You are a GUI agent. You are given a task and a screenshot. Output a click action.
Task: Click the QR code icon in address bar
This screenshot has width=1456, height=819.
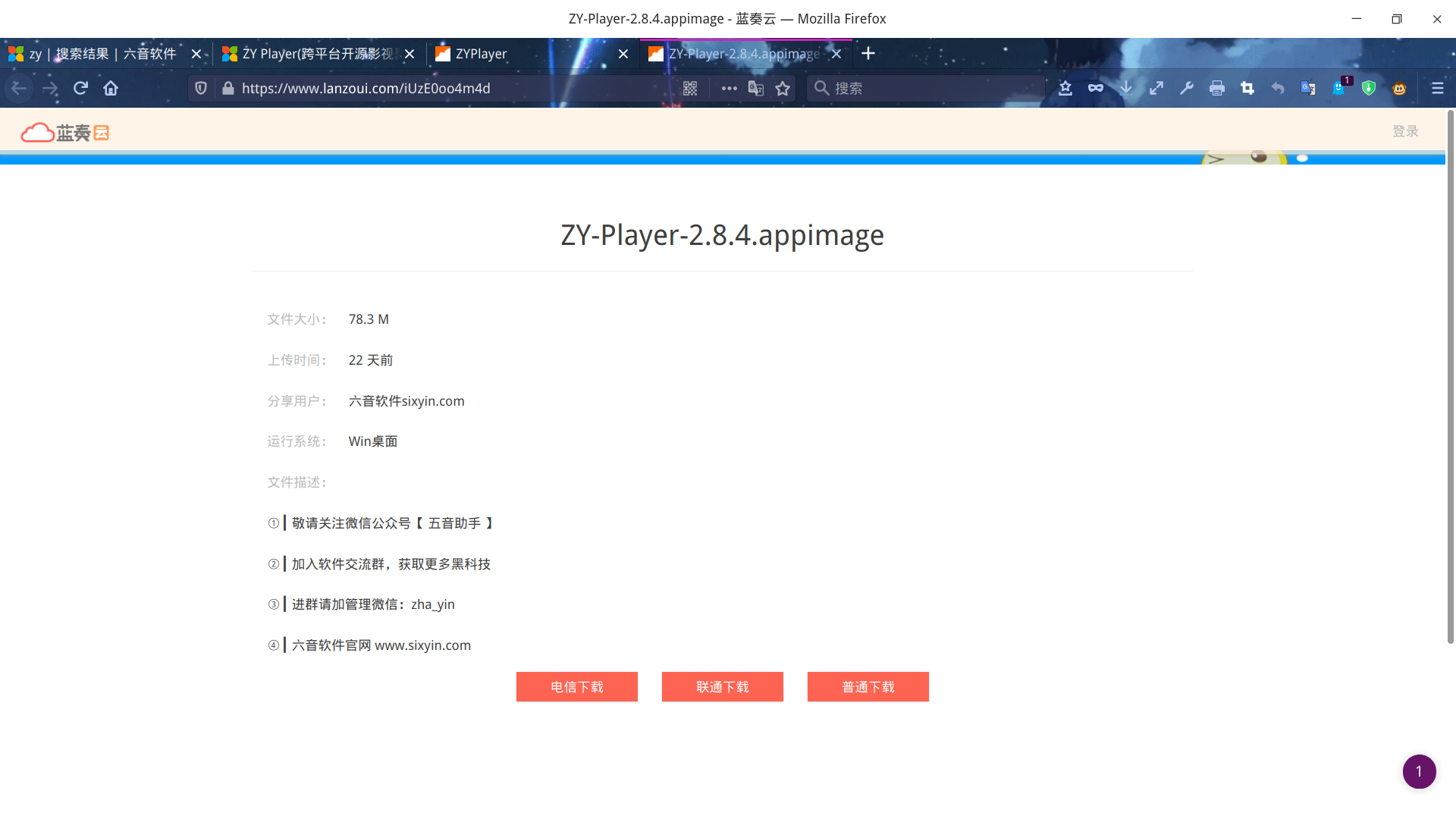689,89
